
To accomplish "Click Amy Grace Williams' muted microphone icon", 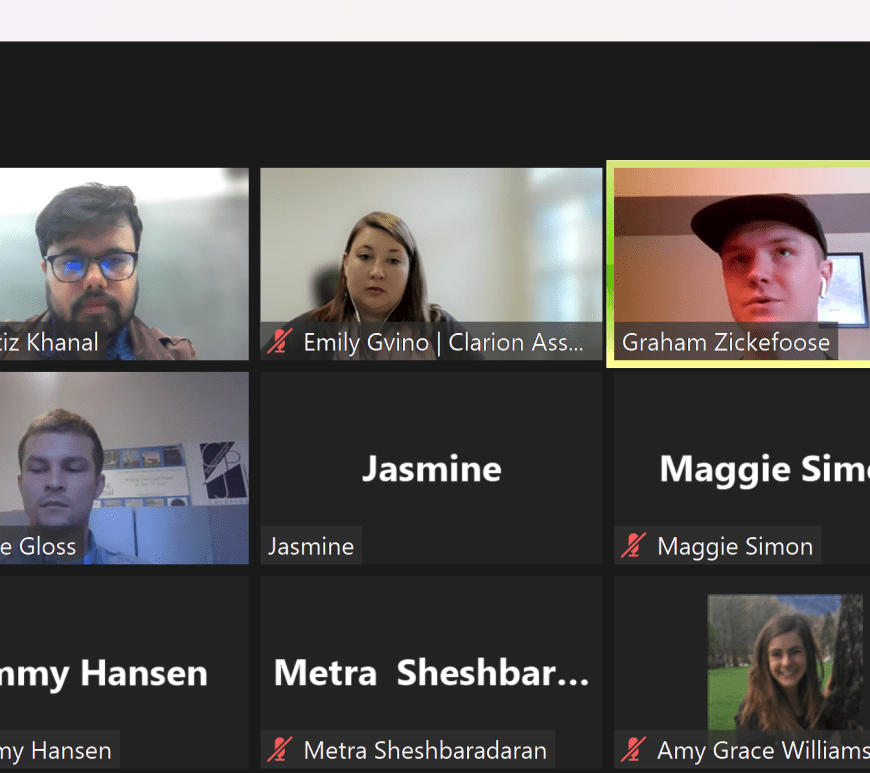I will (x=633, y=750).
